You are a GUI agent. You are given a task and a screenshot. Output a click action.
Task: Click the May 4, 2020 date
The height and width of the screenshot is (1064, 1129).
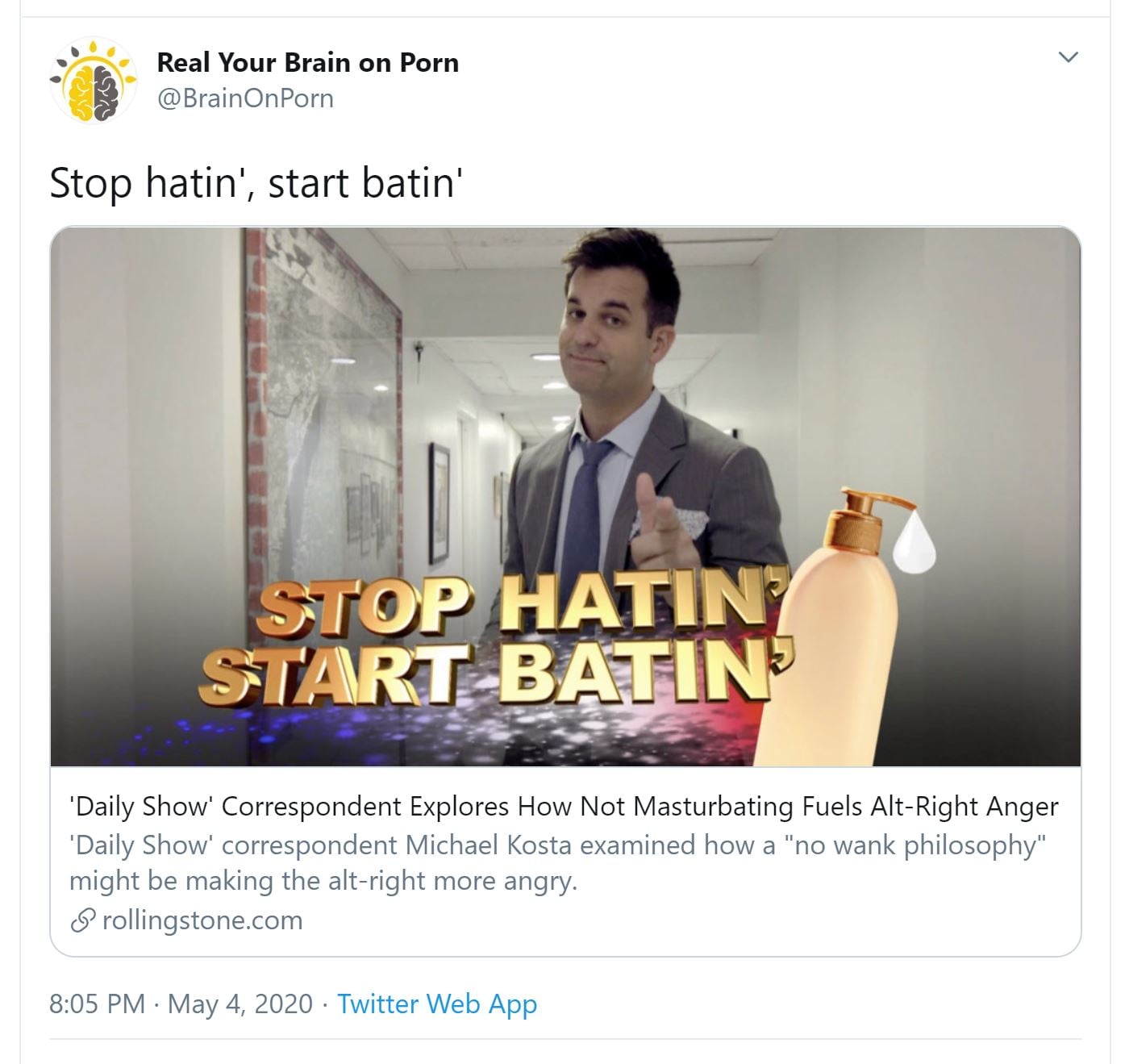[x=240, y=1003]
